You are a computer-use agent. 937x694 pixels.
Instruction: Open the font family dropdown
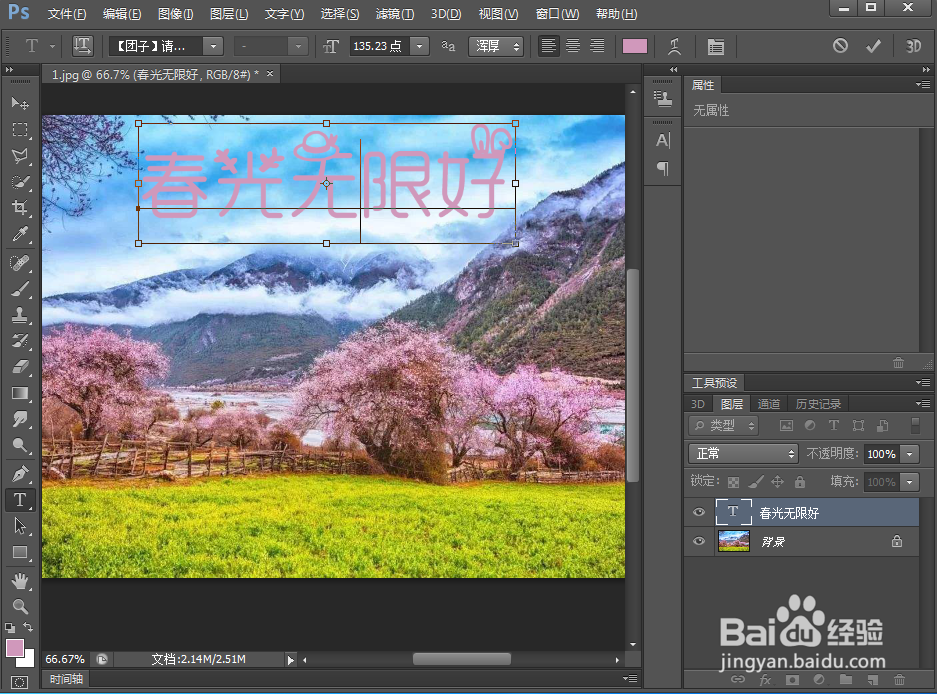coord(213,46)
